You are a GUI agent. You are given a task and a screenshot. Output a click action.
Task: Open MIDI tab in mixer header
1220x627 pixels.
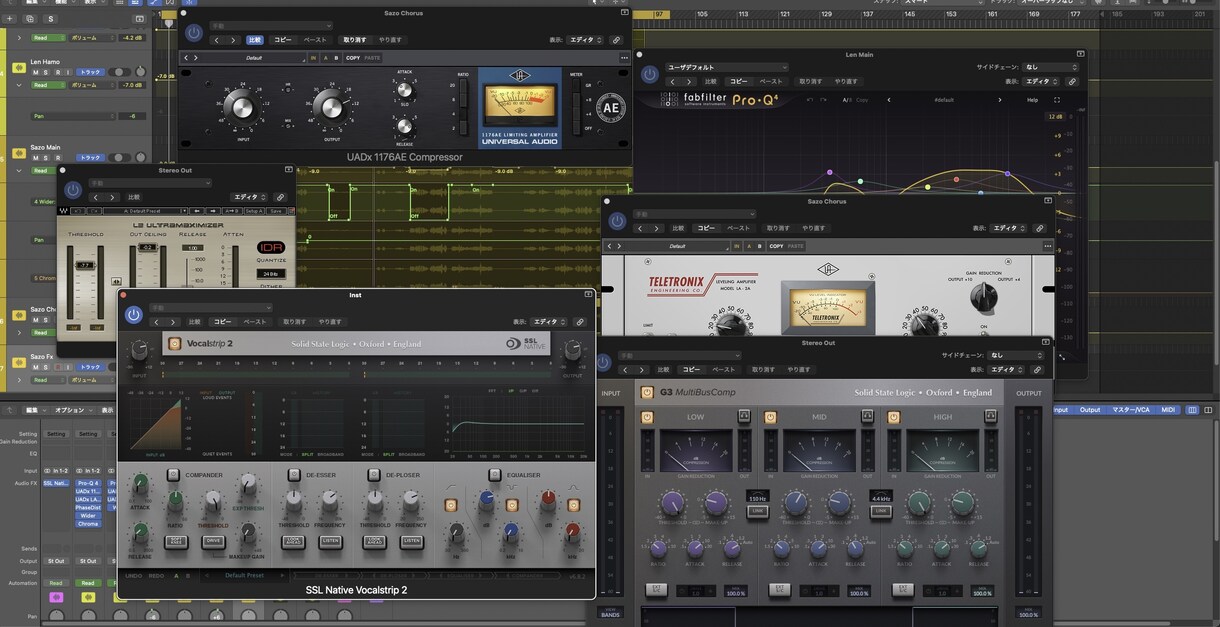(x=1168, y=409)
